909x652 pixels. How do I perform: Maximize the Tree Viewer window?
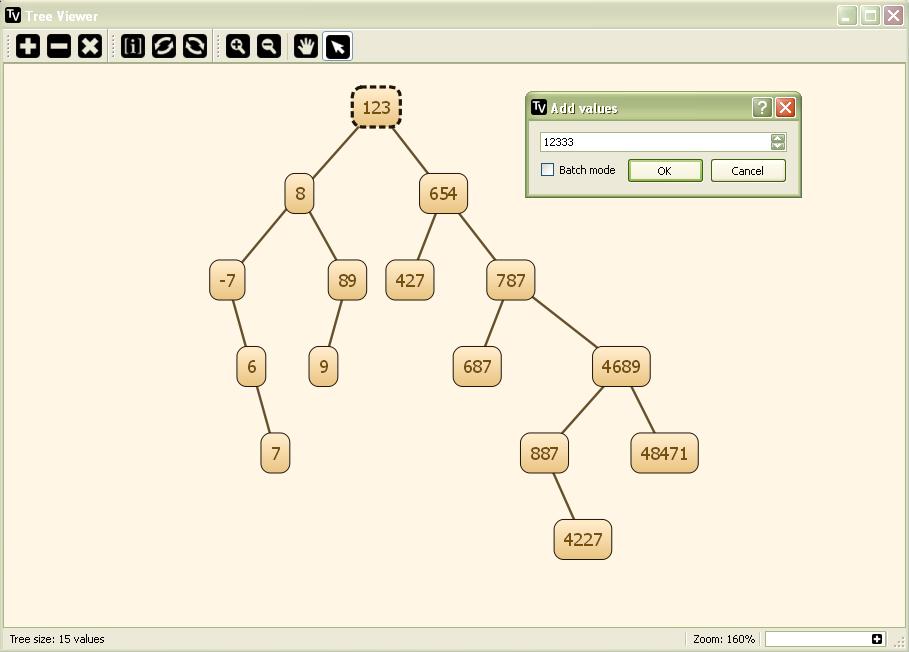[870, 16]
